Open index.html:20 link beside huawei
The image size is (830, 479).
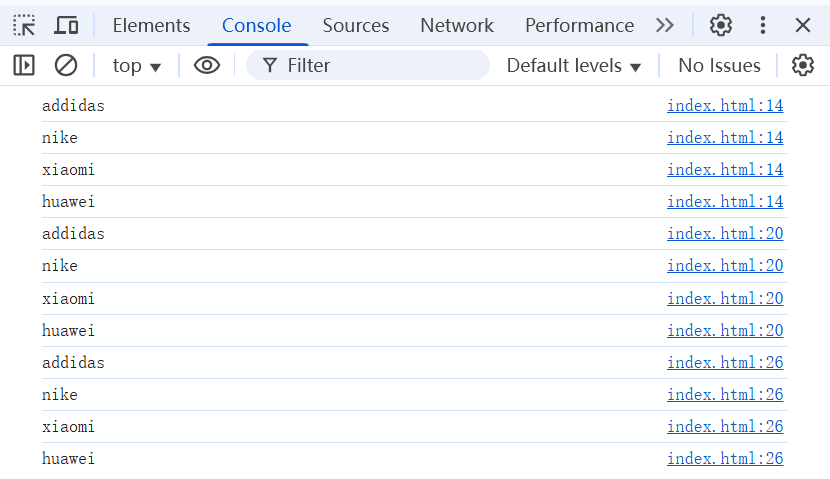(x=725, y=331)
